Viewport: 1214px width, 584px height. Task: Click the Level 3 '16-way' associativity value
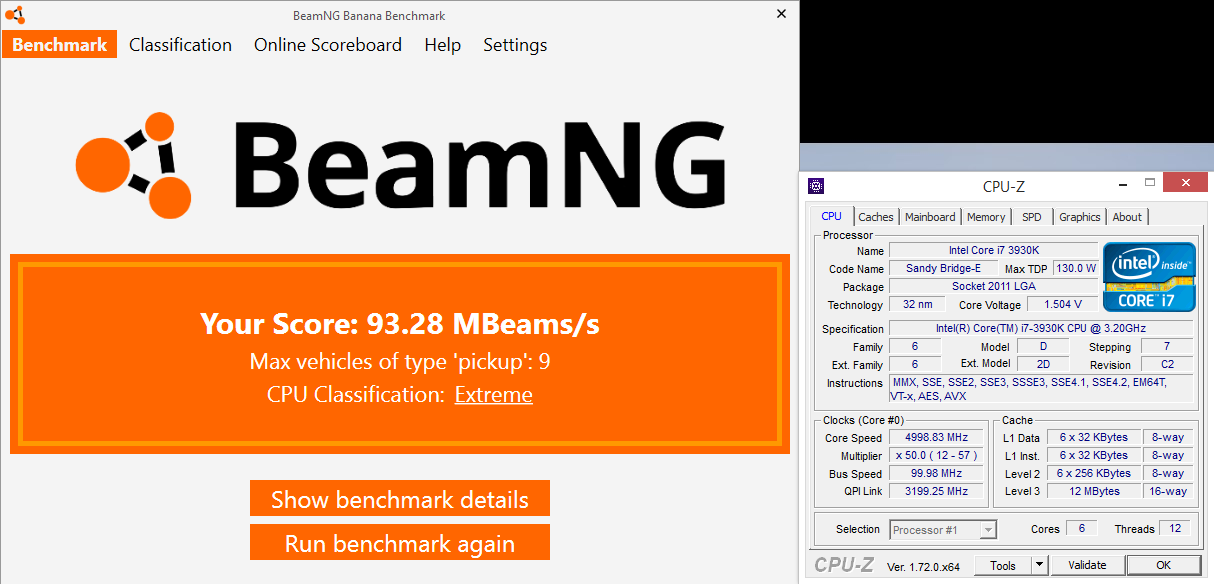(x=1168, y=491)
